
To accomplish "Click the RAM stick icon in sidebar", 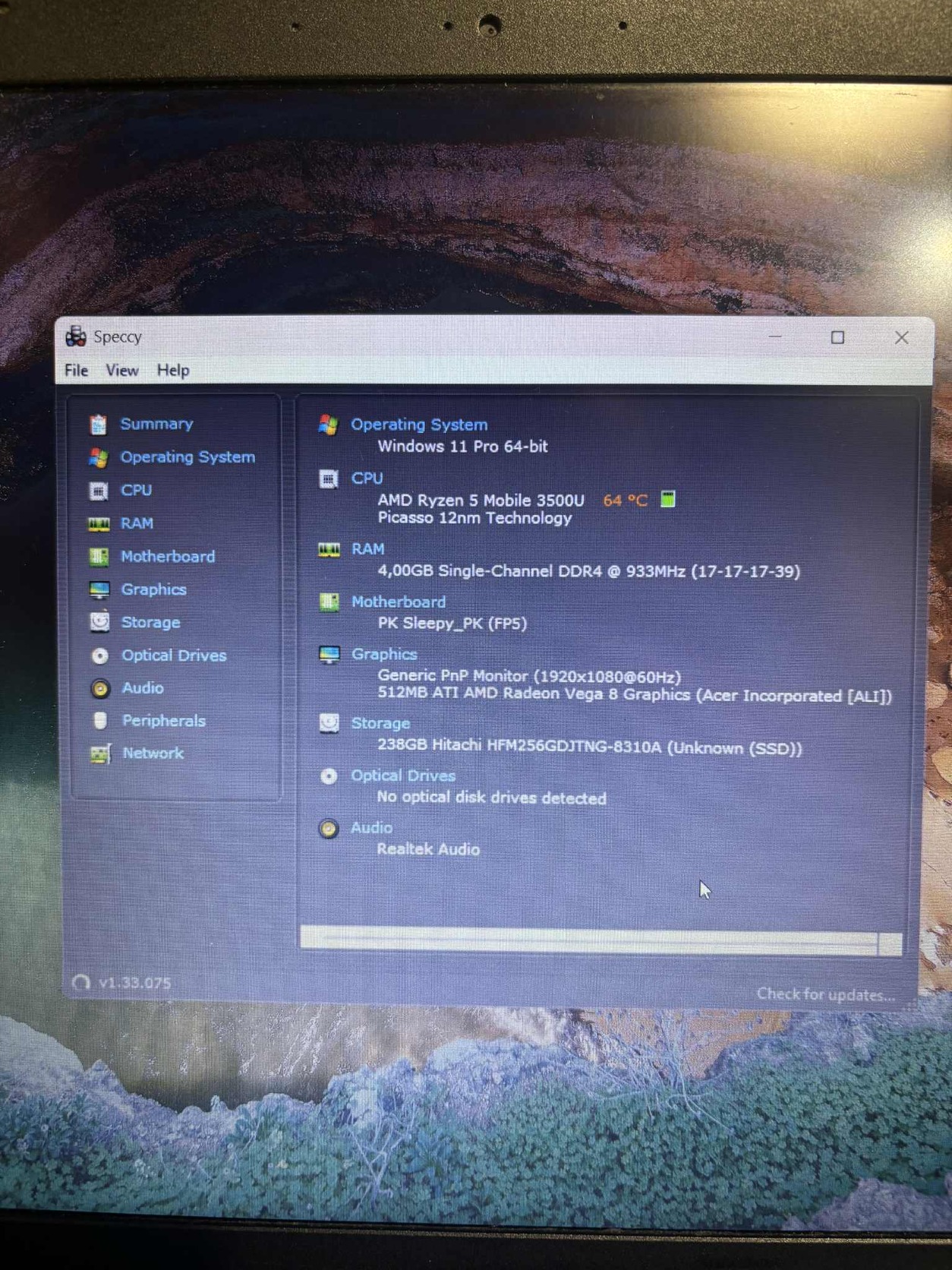I will tap(99, 523).
